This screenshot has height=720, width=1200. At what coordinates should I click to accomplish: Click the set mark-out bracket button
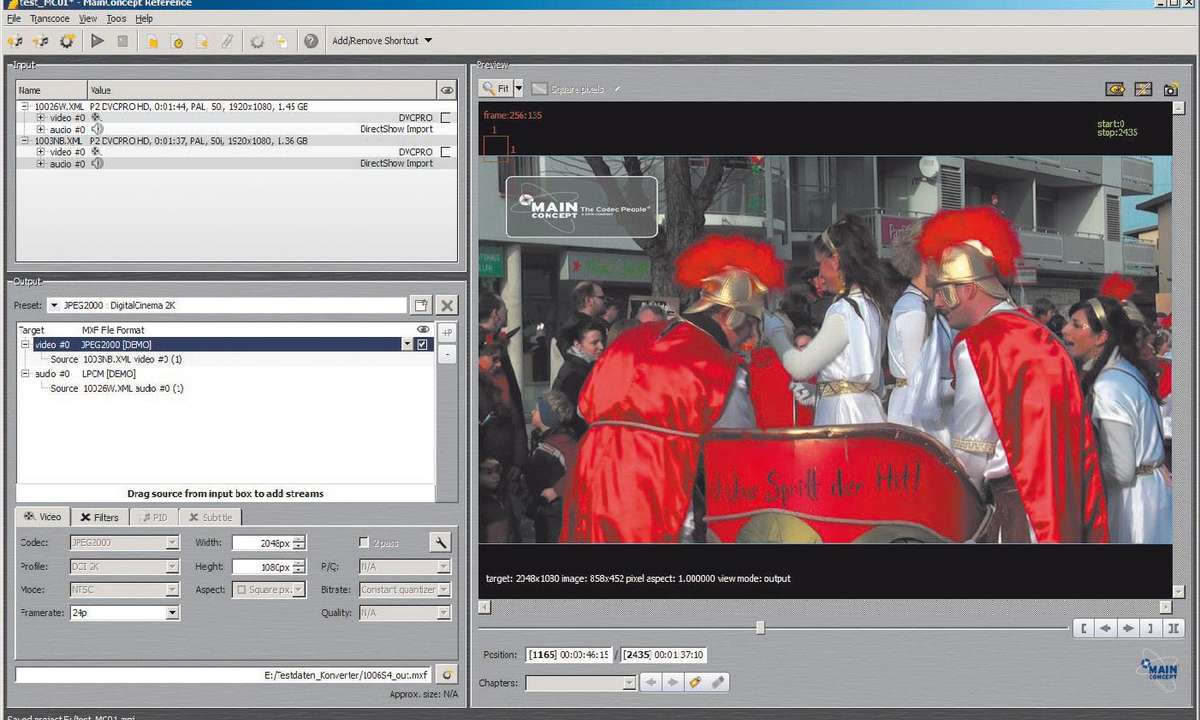pyautogui.click(x=1152, y=628)
